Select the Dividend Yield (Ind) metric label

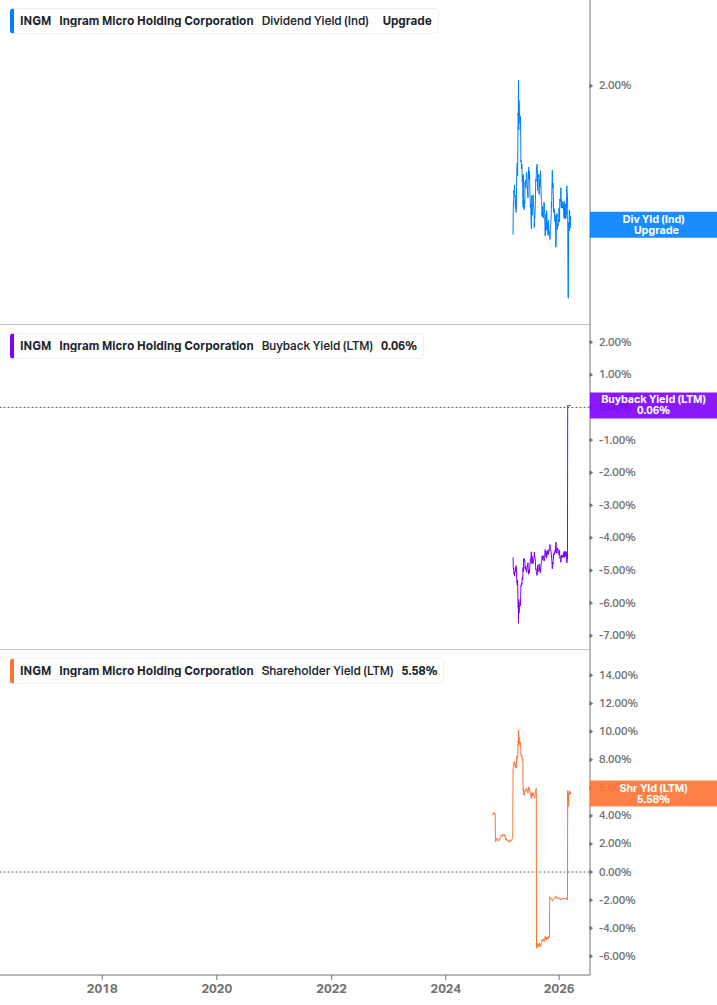[315, 21]
